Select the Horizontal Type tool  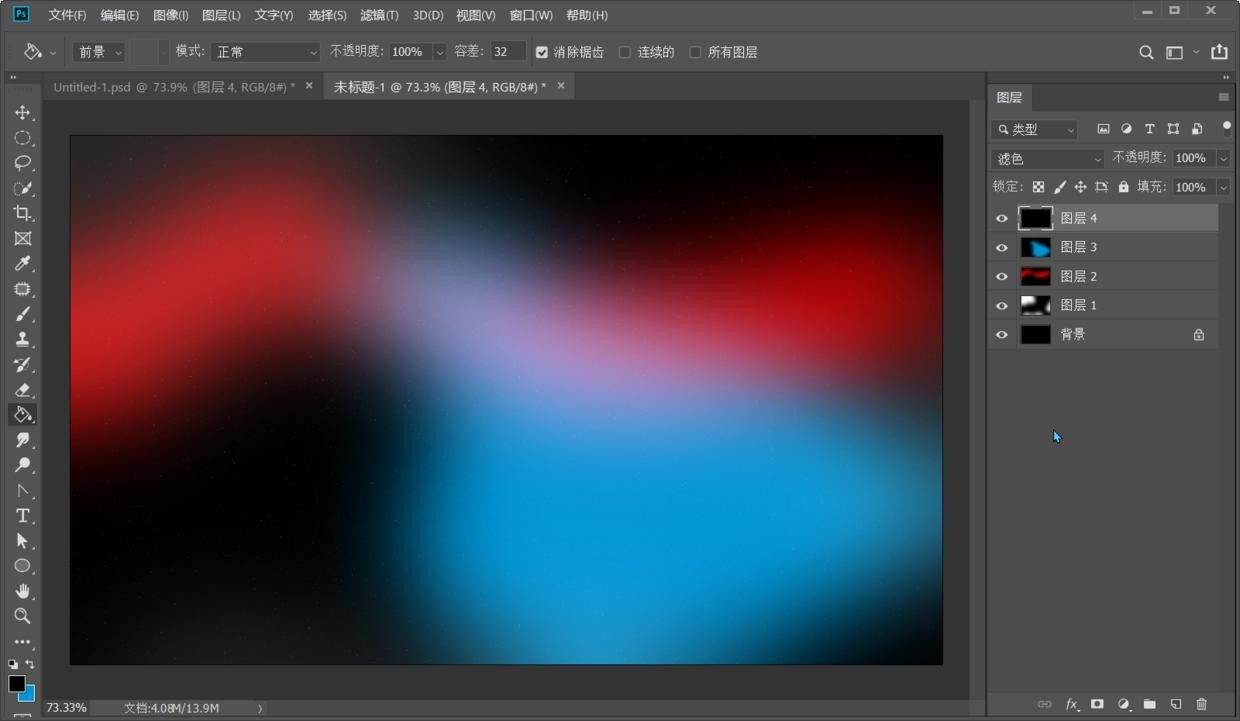(x=22, y=516)
